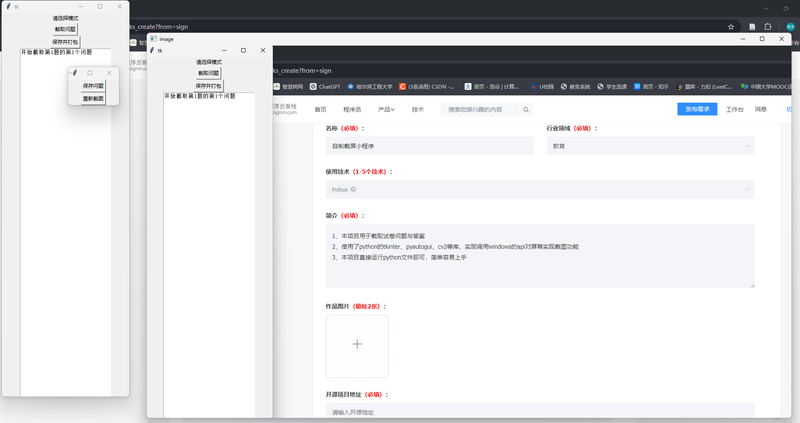
Task: Open the document icon next to the bookmark star
Action: [x=752, y=27]
